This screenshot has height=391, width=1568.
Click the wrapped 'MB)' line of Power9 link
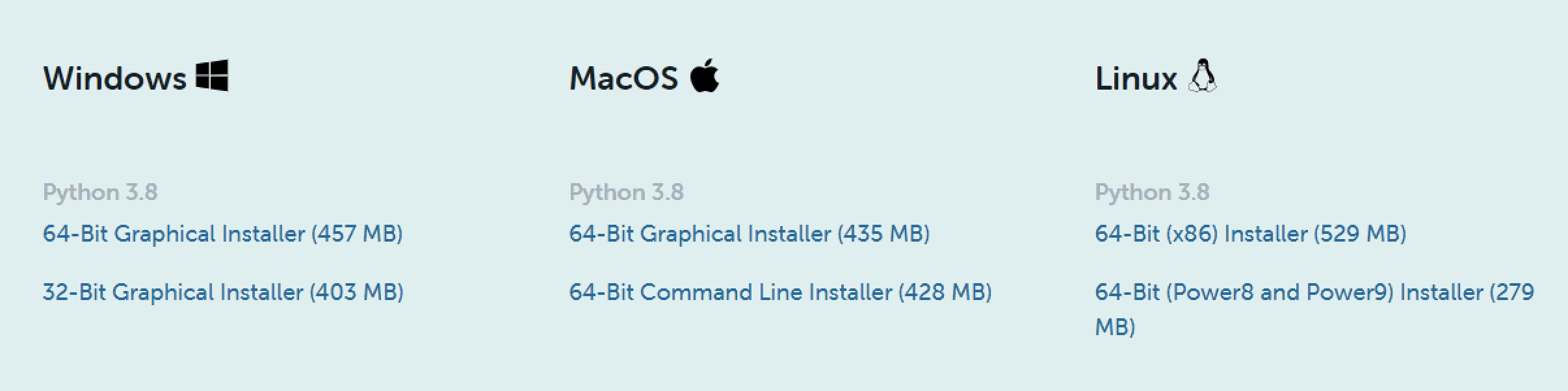pos(1116,326)
